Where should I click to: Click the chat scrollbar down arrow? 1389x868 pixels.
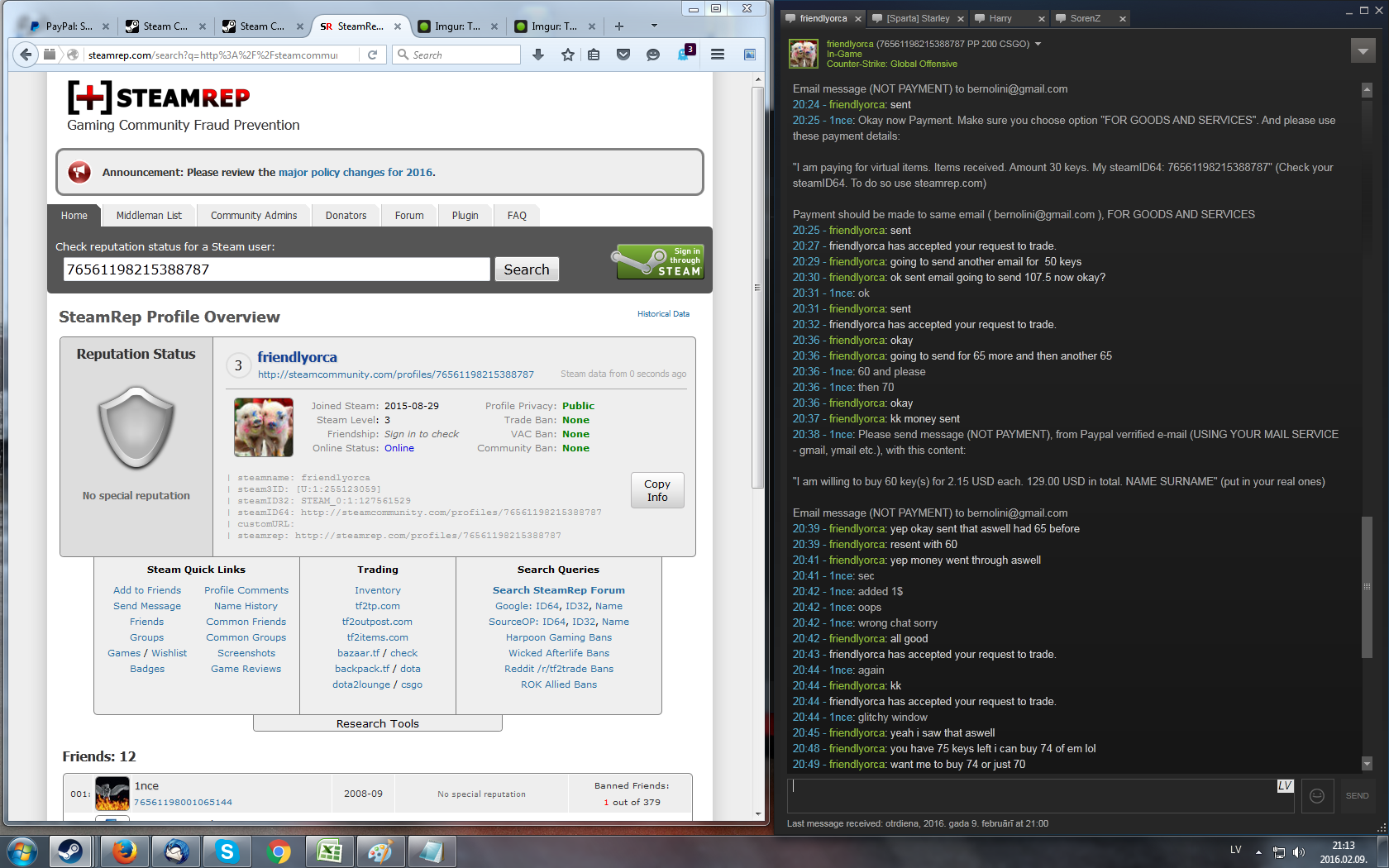pyautogui.click(x=1367, y=764)
